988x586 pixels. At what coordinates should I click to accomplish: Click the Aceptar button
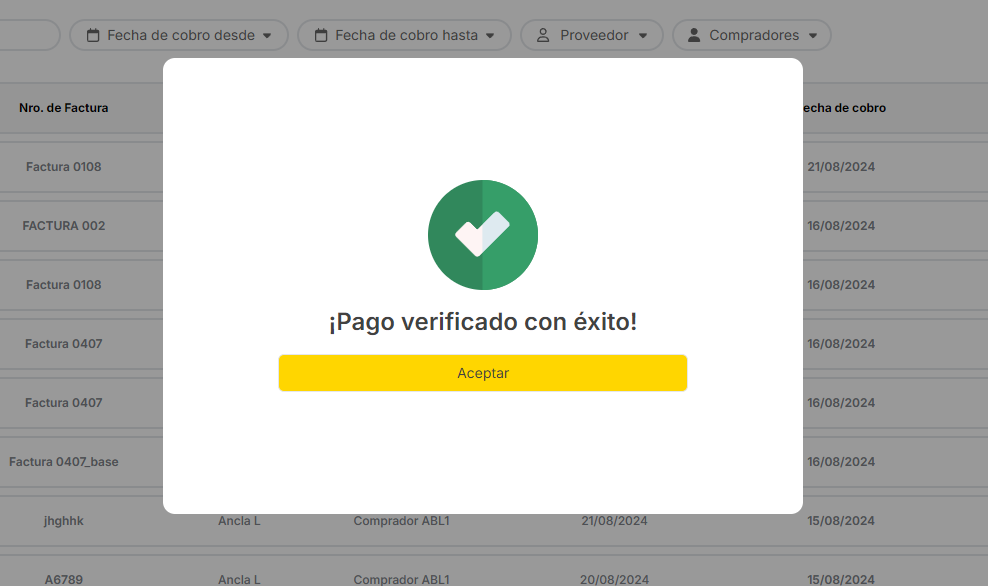pyautogui.click(x=483, y=373)
